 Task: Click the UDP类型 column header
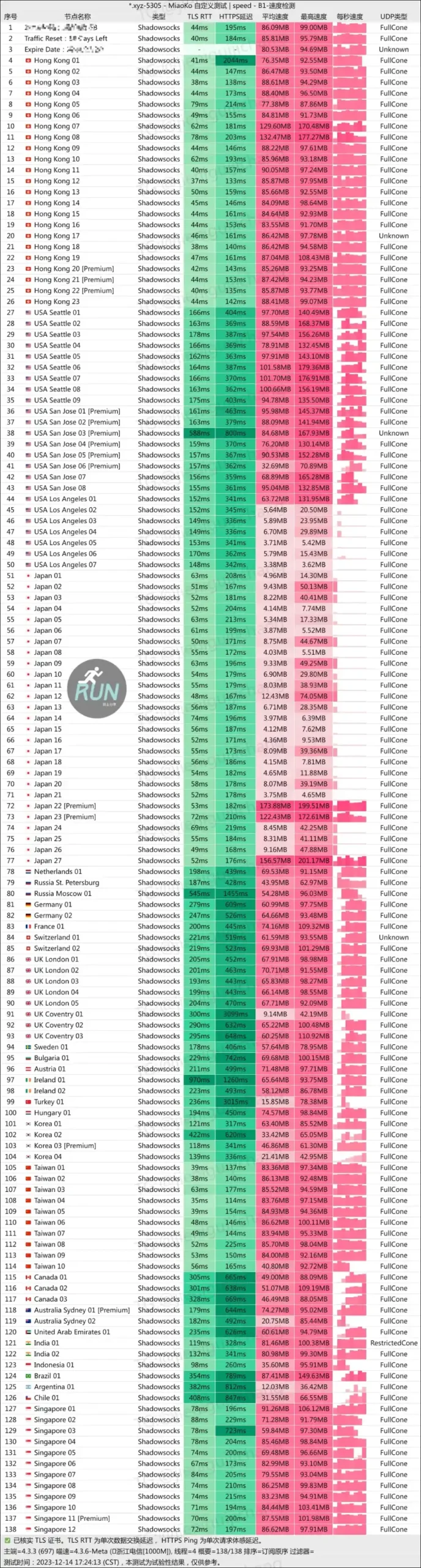point(393,17)
